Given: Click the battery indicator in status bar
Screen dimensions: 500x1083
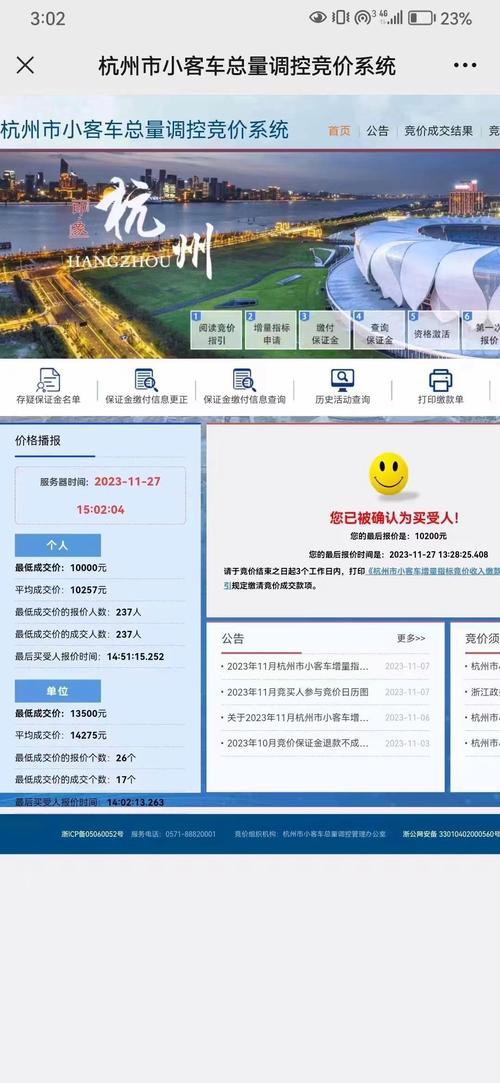Looking at the screenshot, I should pyautogui.click(x=421, y=18).
